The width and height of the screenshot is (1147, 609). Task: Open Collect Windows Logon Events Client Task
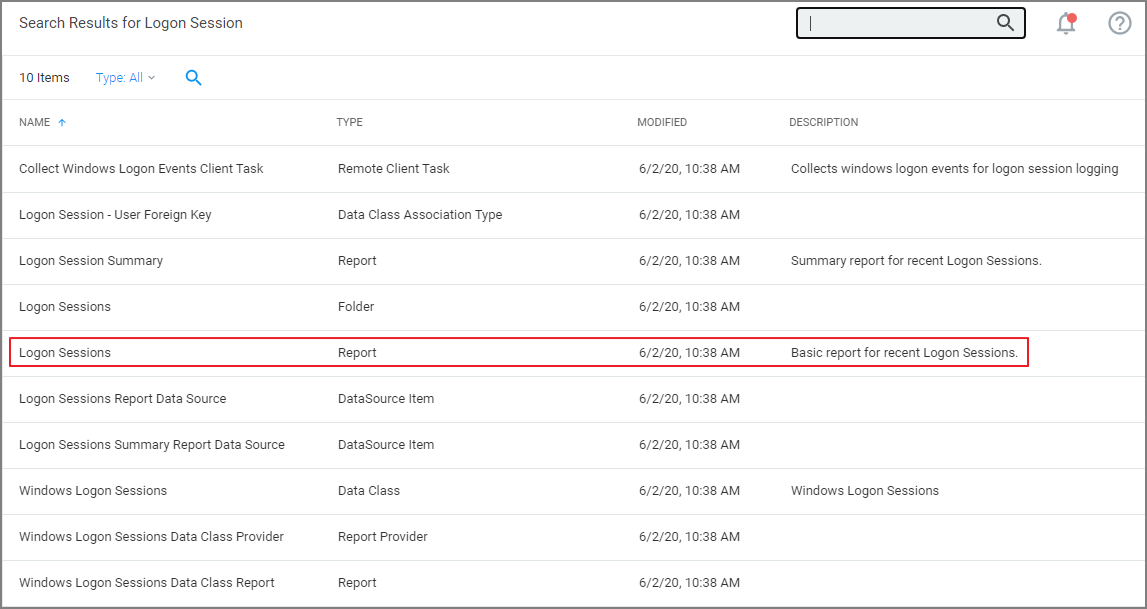[140, 168]
